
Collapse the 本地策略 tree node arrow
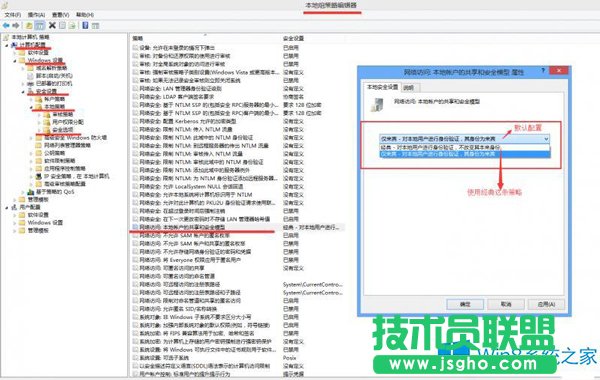click(x=31, y=107)
